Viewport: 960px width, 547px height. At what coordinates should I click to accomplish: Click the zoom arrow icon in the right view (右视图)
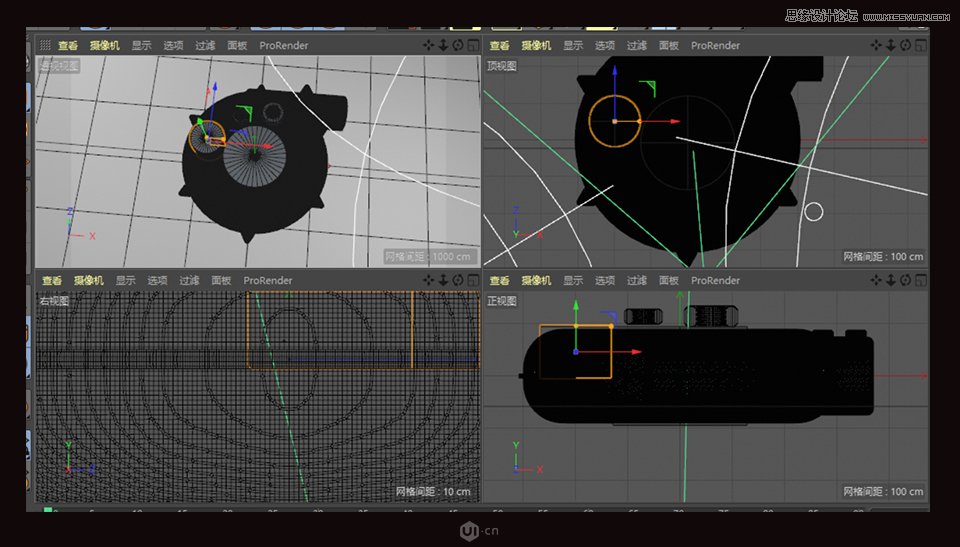[444, 280]
